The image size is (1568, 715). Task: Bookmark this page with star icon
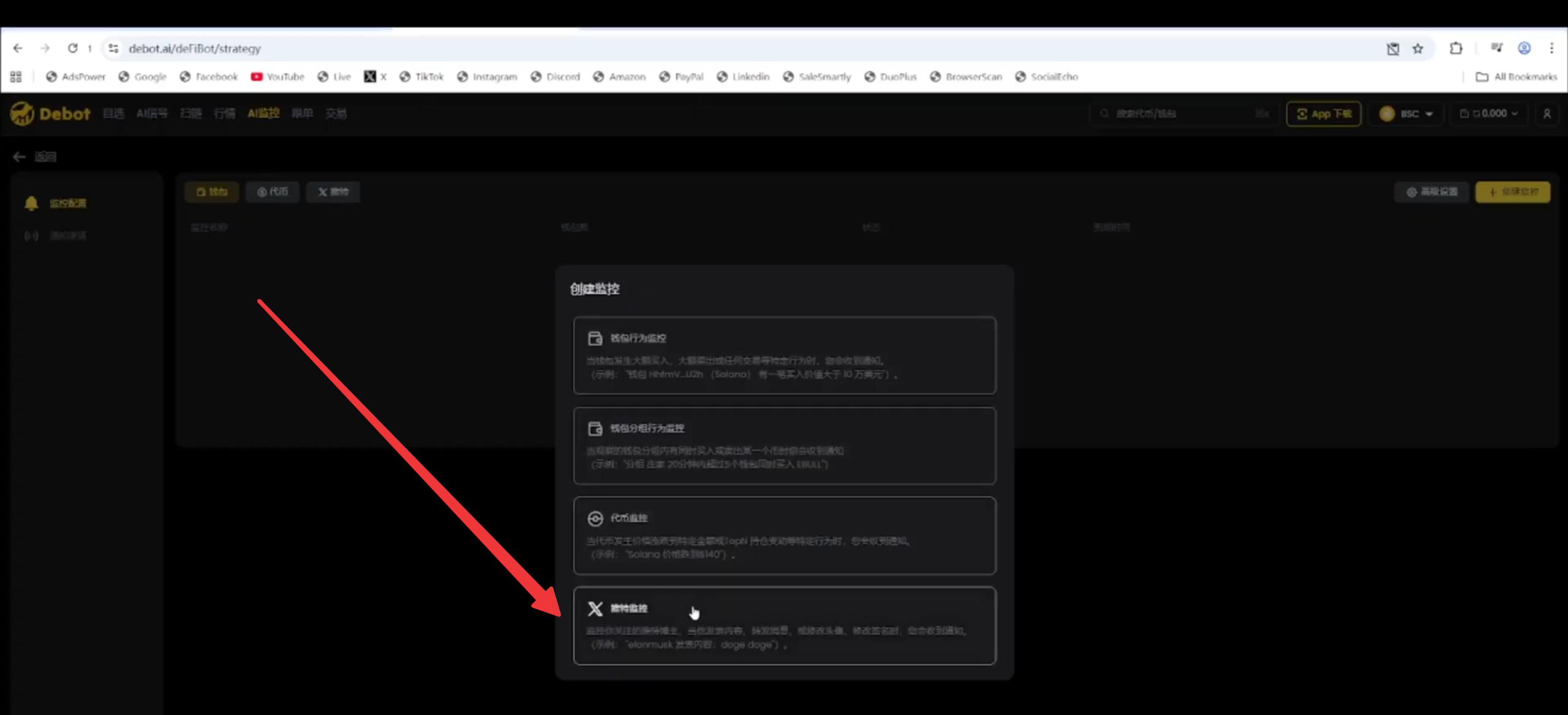1418,48
